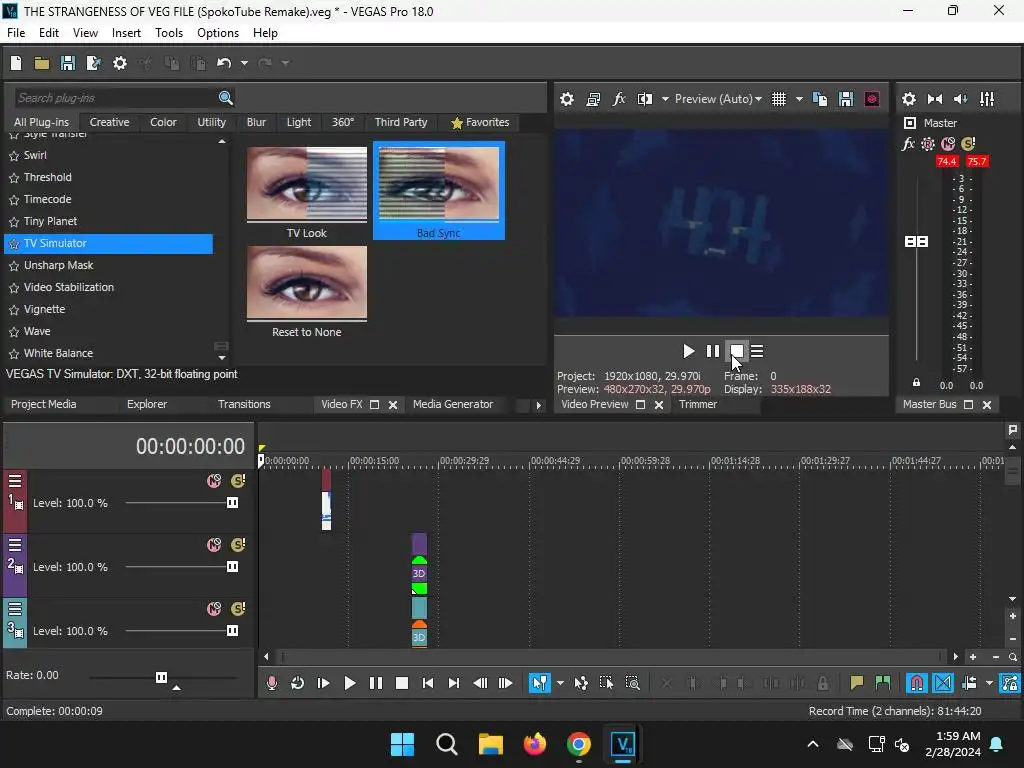Expand the overlays dropdown arrow

tap(799, 99)
